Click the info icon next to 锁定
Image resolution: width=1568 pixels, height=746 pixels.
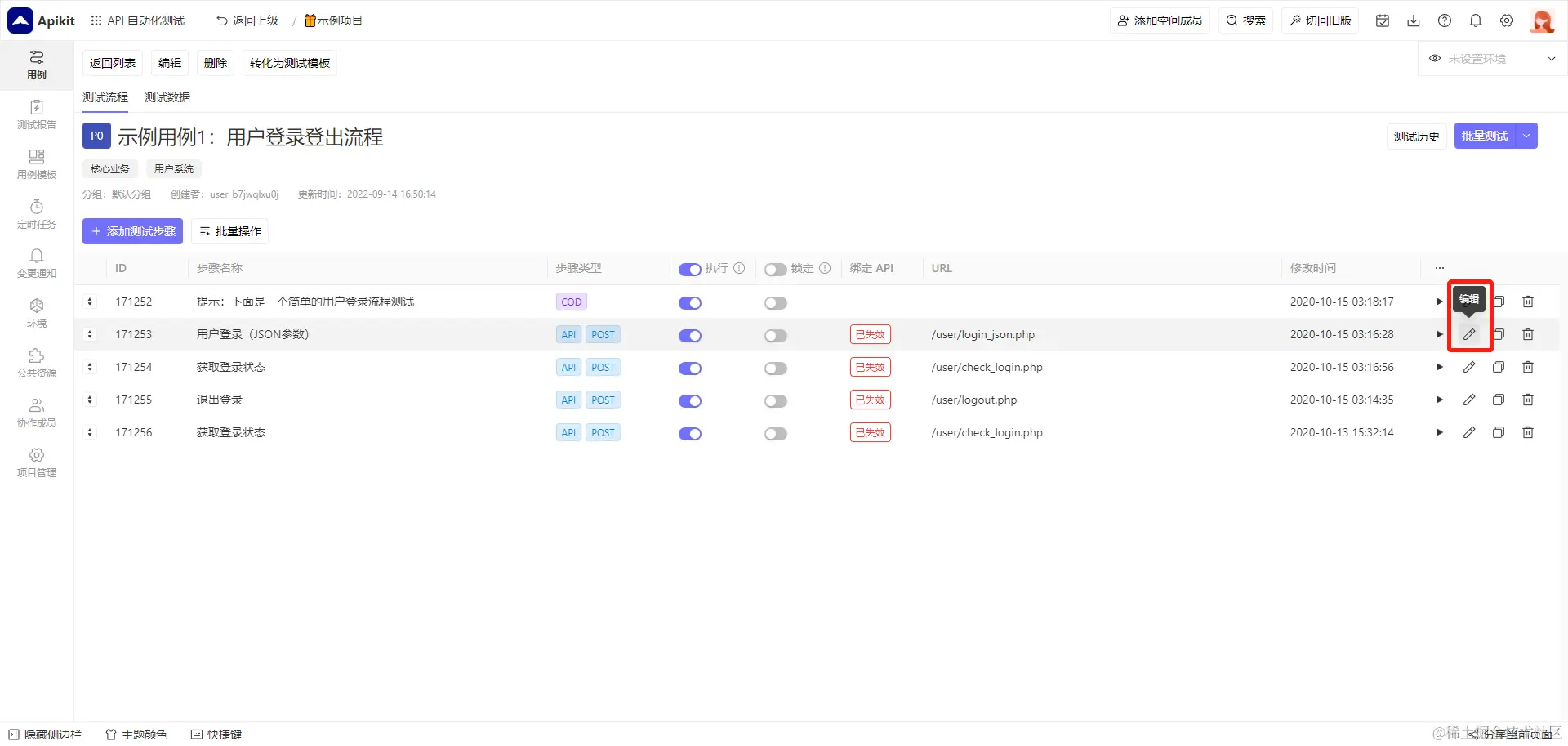coord(825,268)
